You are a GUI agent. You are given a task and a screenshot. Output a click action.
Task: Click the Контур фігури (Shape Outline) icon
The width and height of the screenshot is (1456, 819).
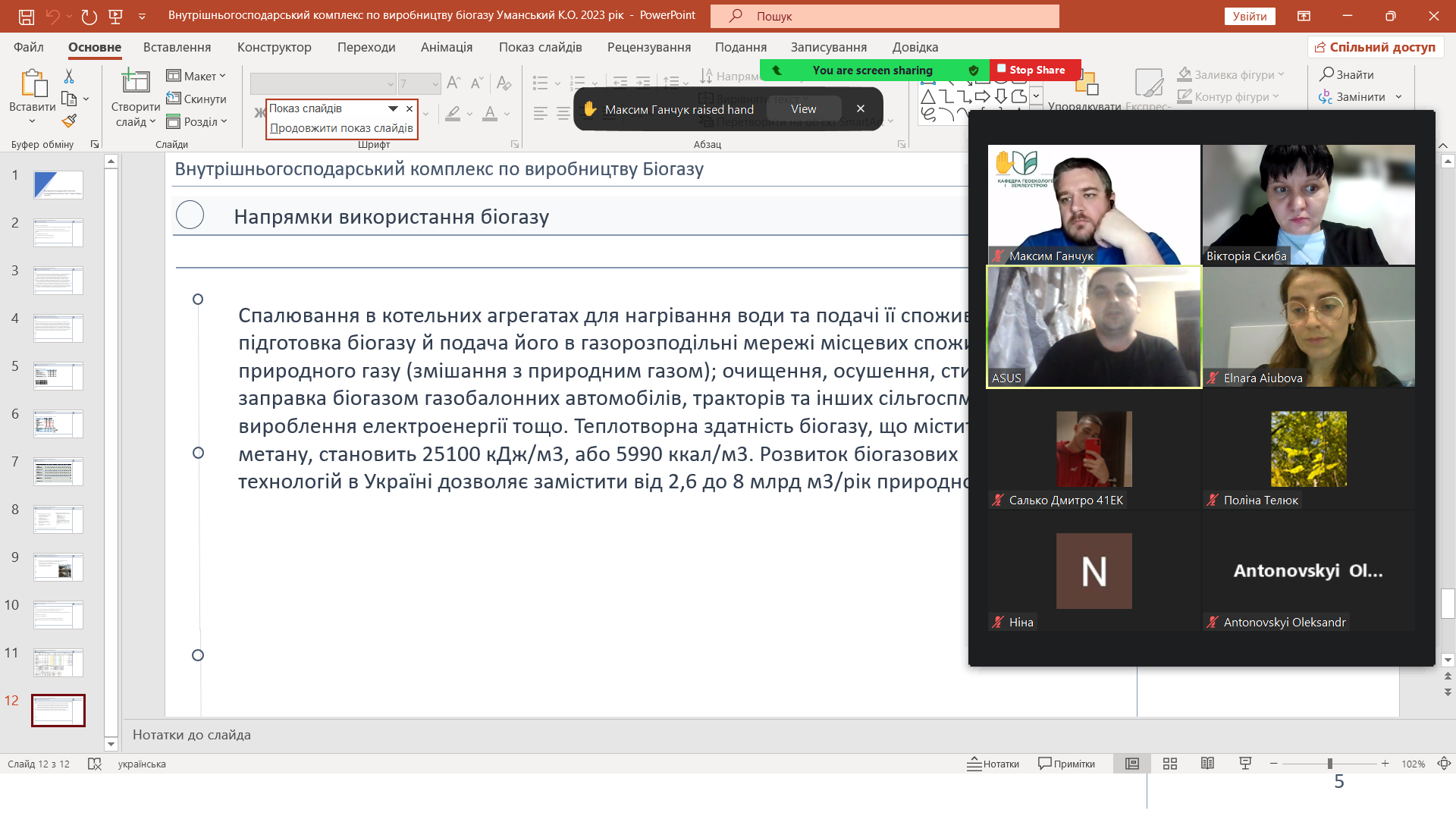(x=1185, y=96)
